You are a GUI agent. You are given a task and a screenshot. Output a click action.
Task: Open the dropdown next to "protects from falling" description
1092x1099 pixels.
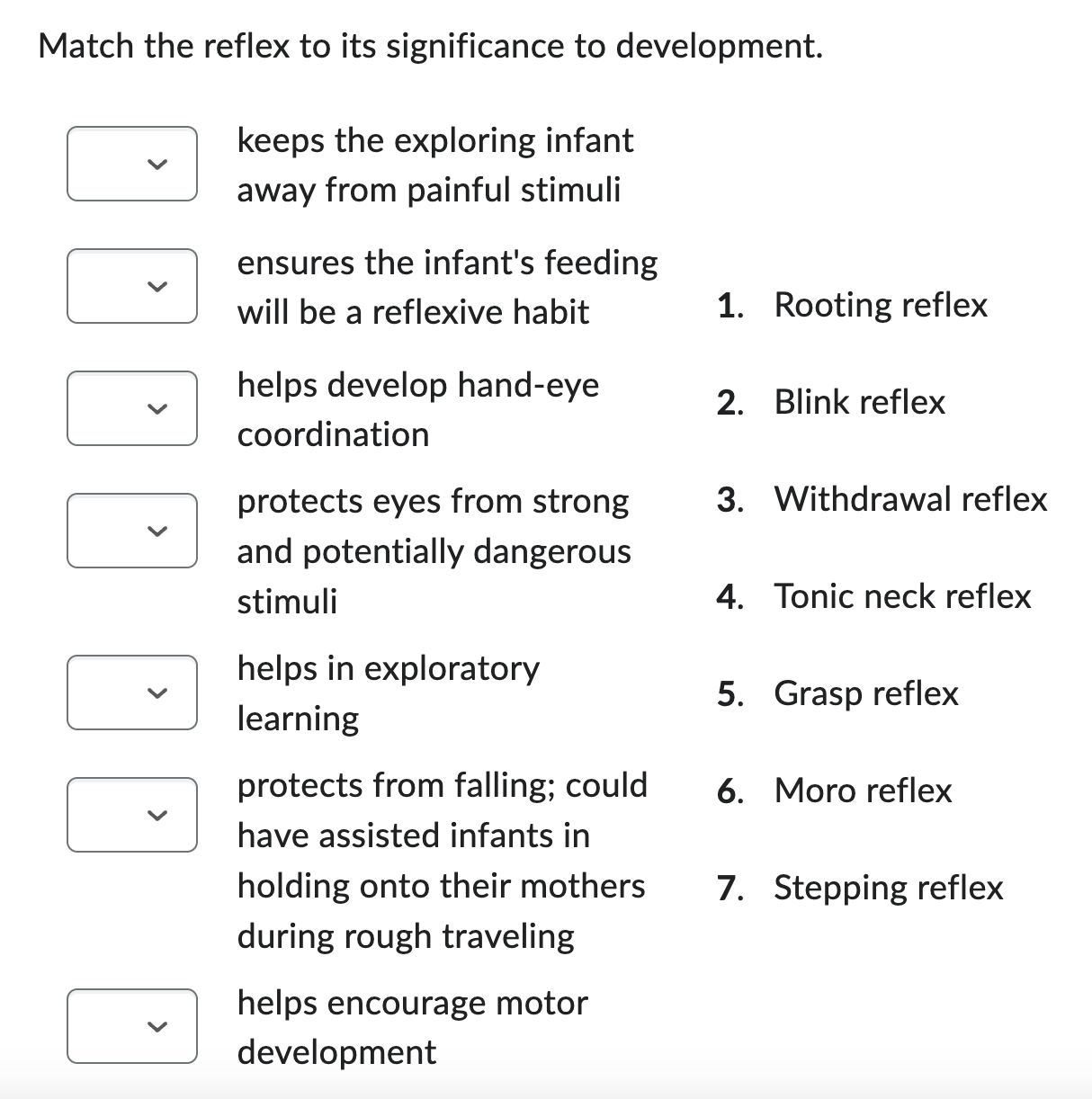[x=131, y=815]
